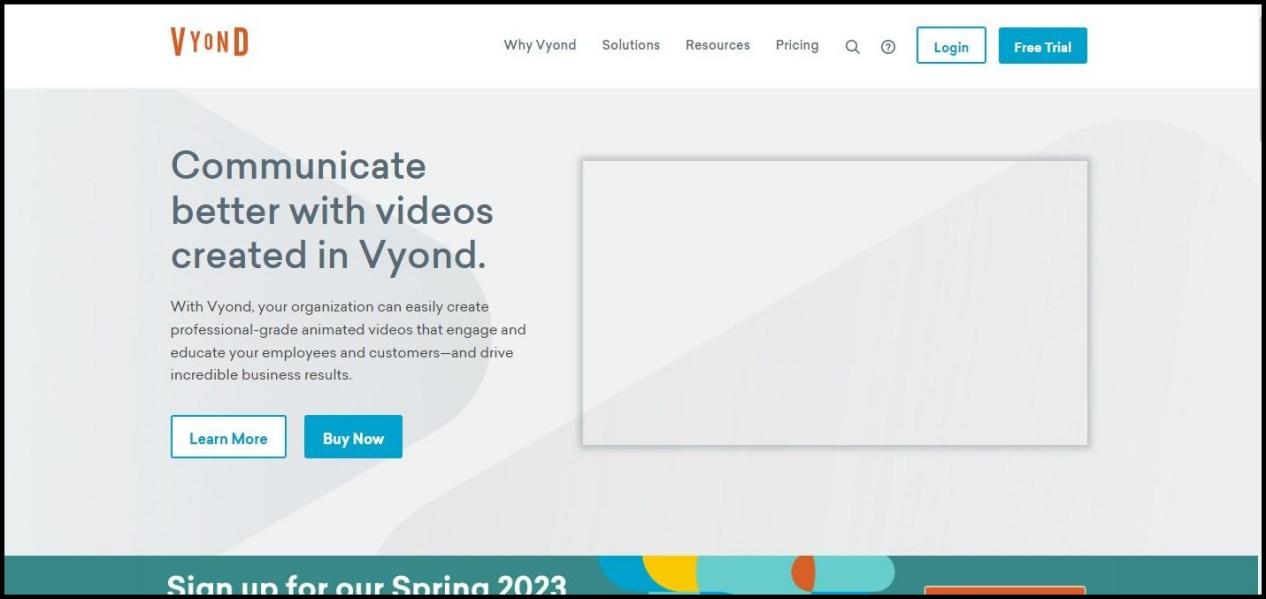Click the Login button
The height and width of the screenshot is (599, 1266).
click(x=951, y=46)
